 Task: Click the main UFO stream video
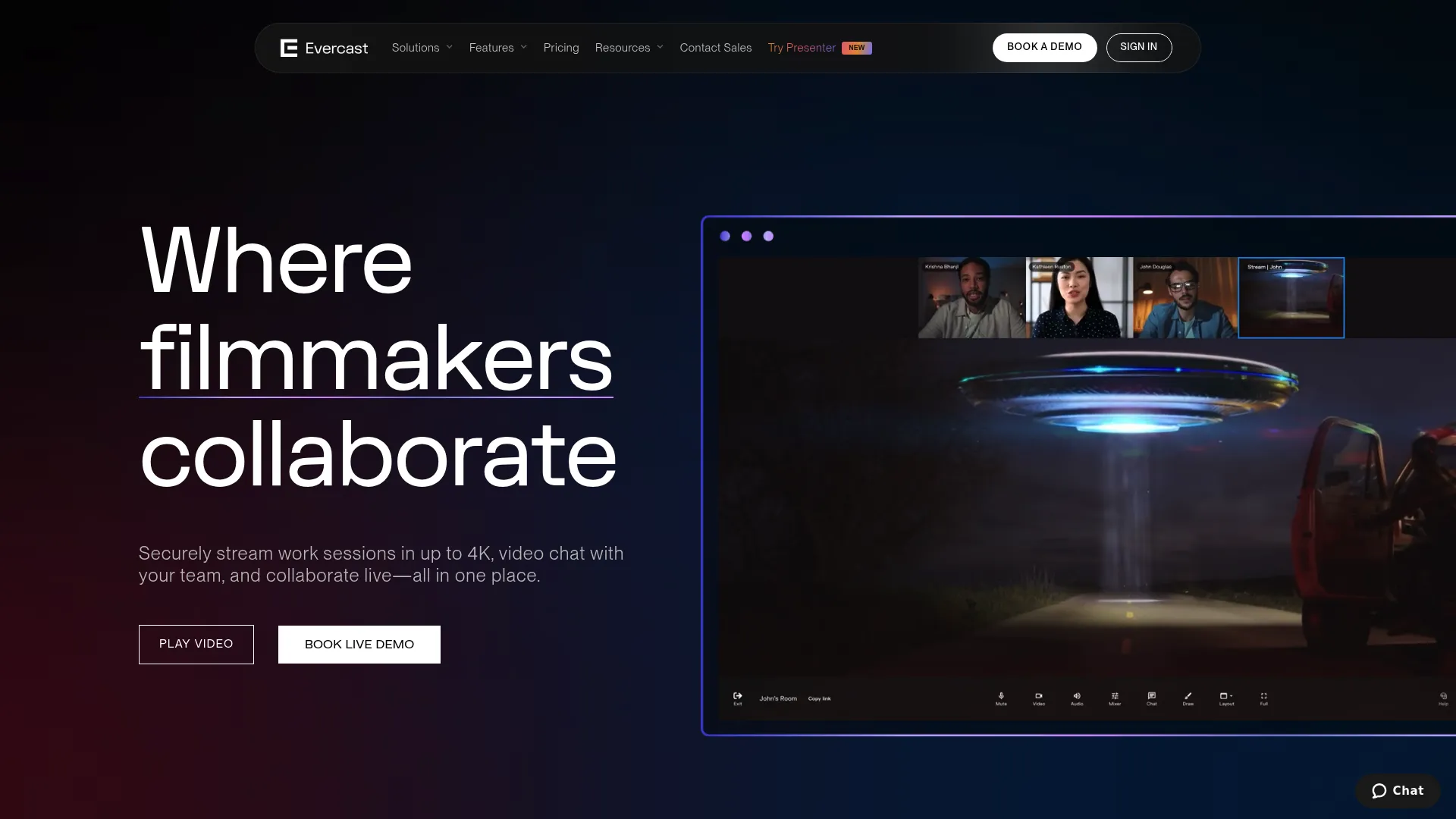click(1088, 508)
